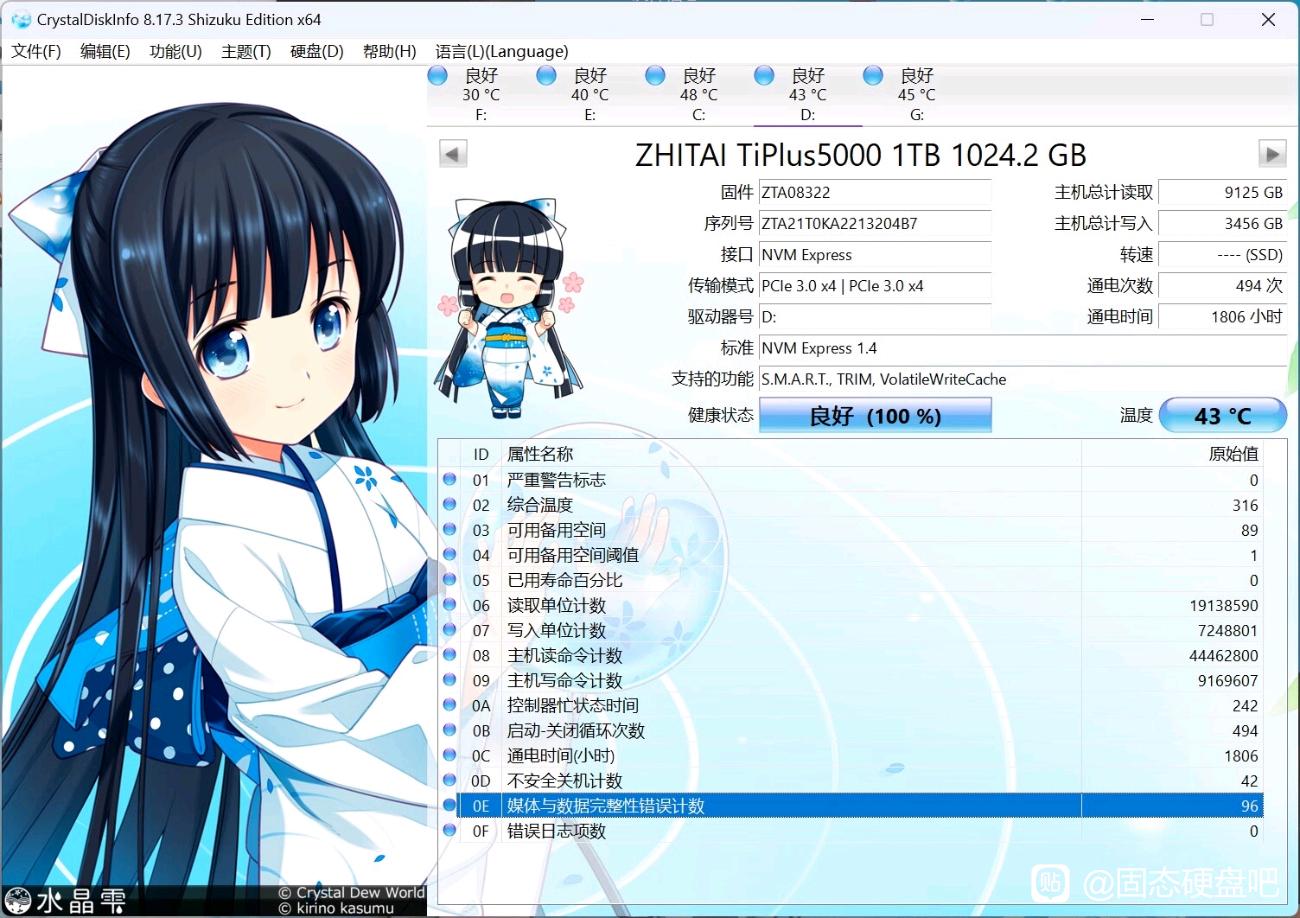Click the firmware field ZTA08322
1300x918 pixels.
[875, 192]
